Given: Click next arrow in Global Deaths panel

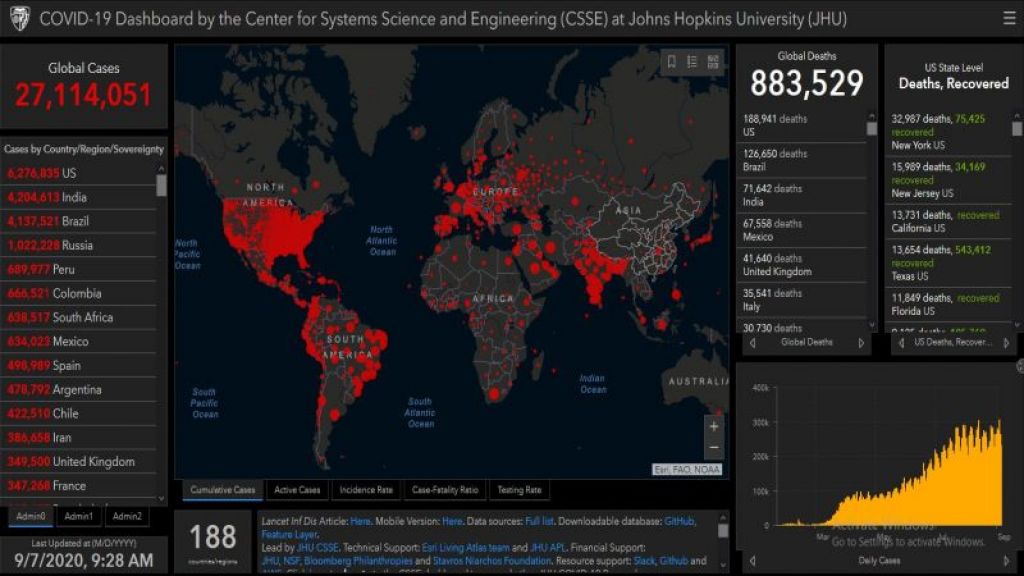Looking at the screenshot, I should (861, 343).
